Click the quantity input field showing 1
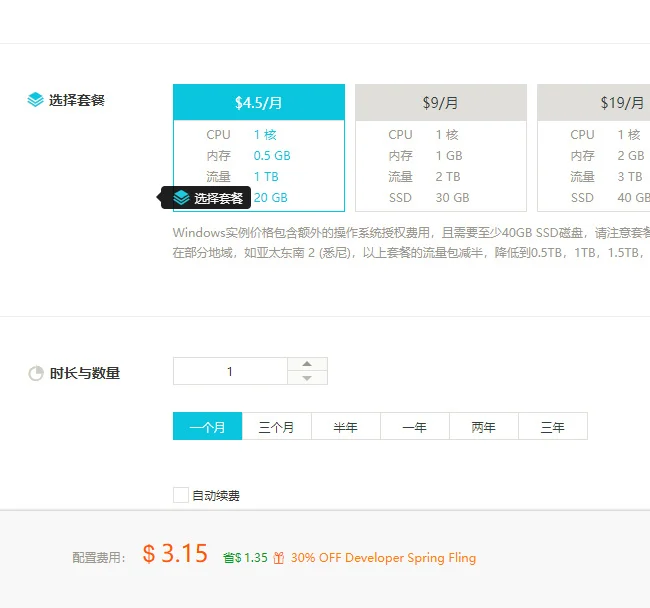 (x=230, y=371)
